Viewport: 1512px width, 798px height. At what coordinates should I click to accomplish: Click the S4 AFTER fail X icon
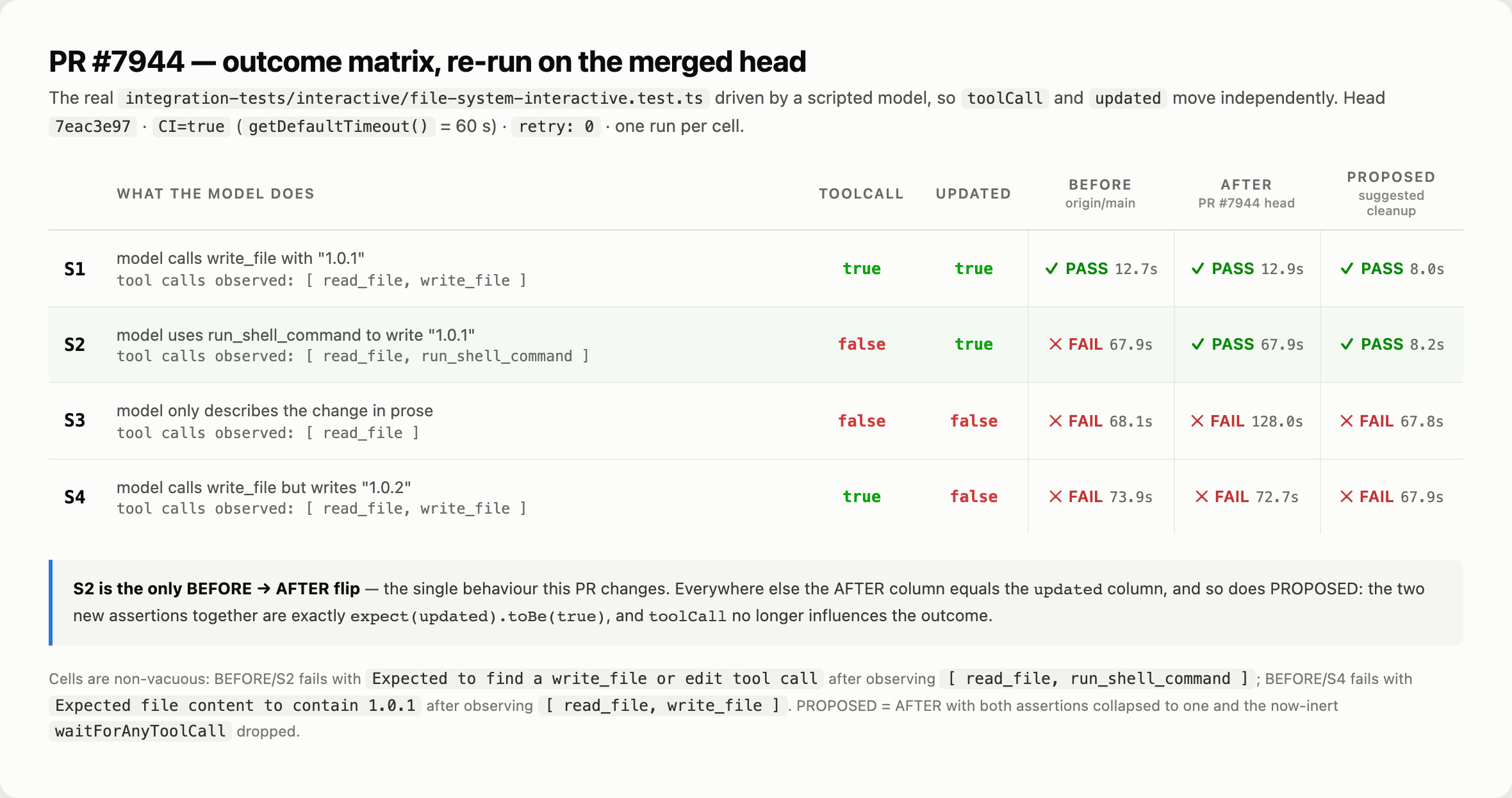[1202, 497]
